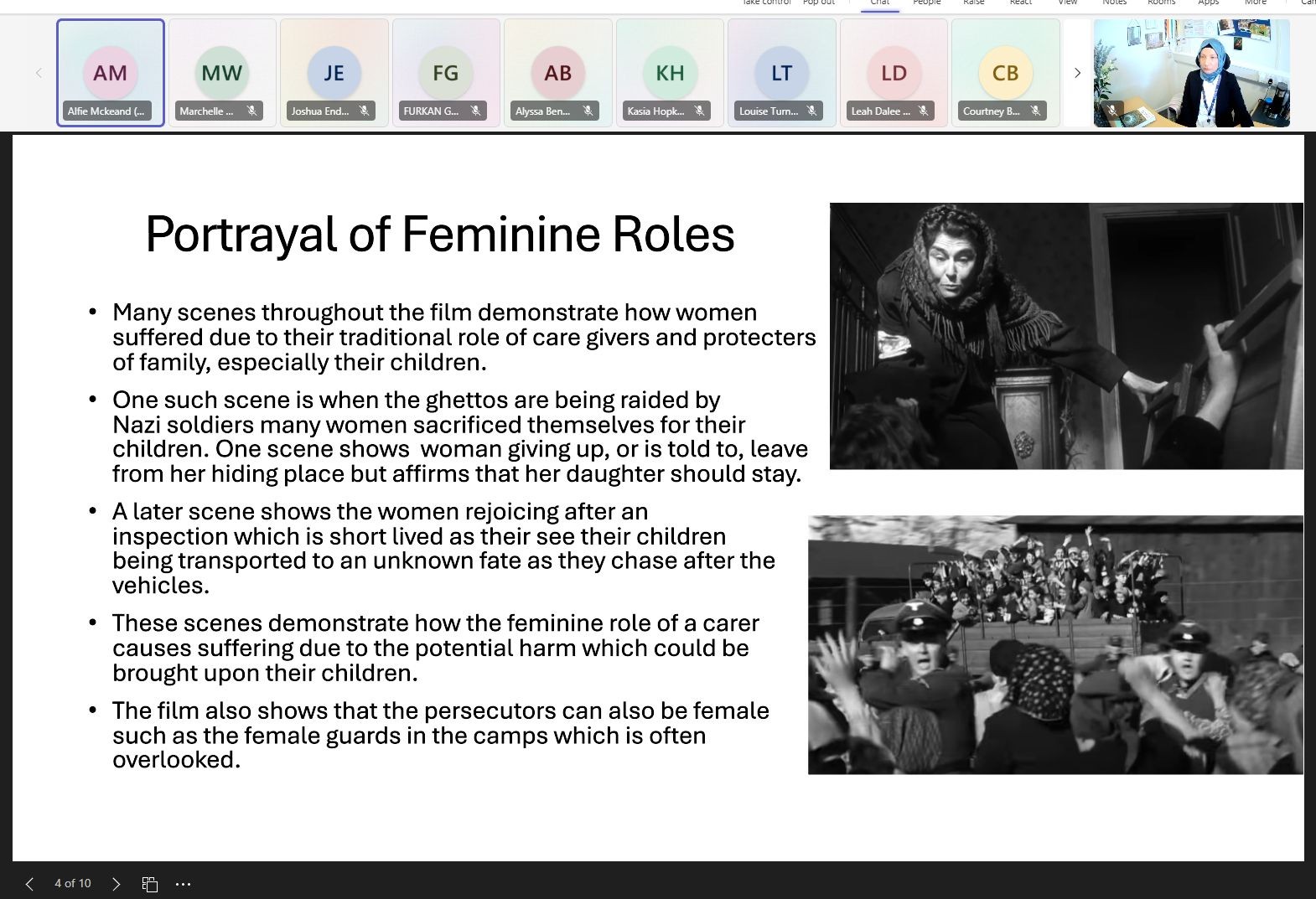Click the "Portrayal of Feminine Roles" slide title

[440, 234]
